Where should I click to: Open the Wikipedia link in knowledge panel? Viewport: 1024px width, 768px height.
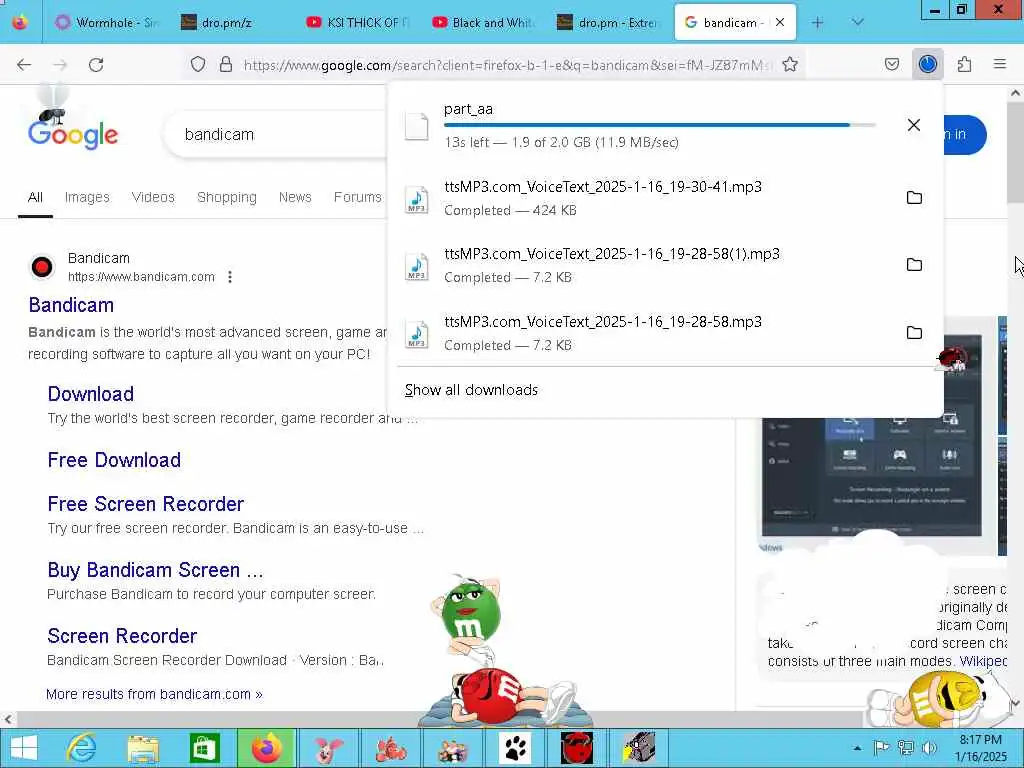[x=984, y=661]
